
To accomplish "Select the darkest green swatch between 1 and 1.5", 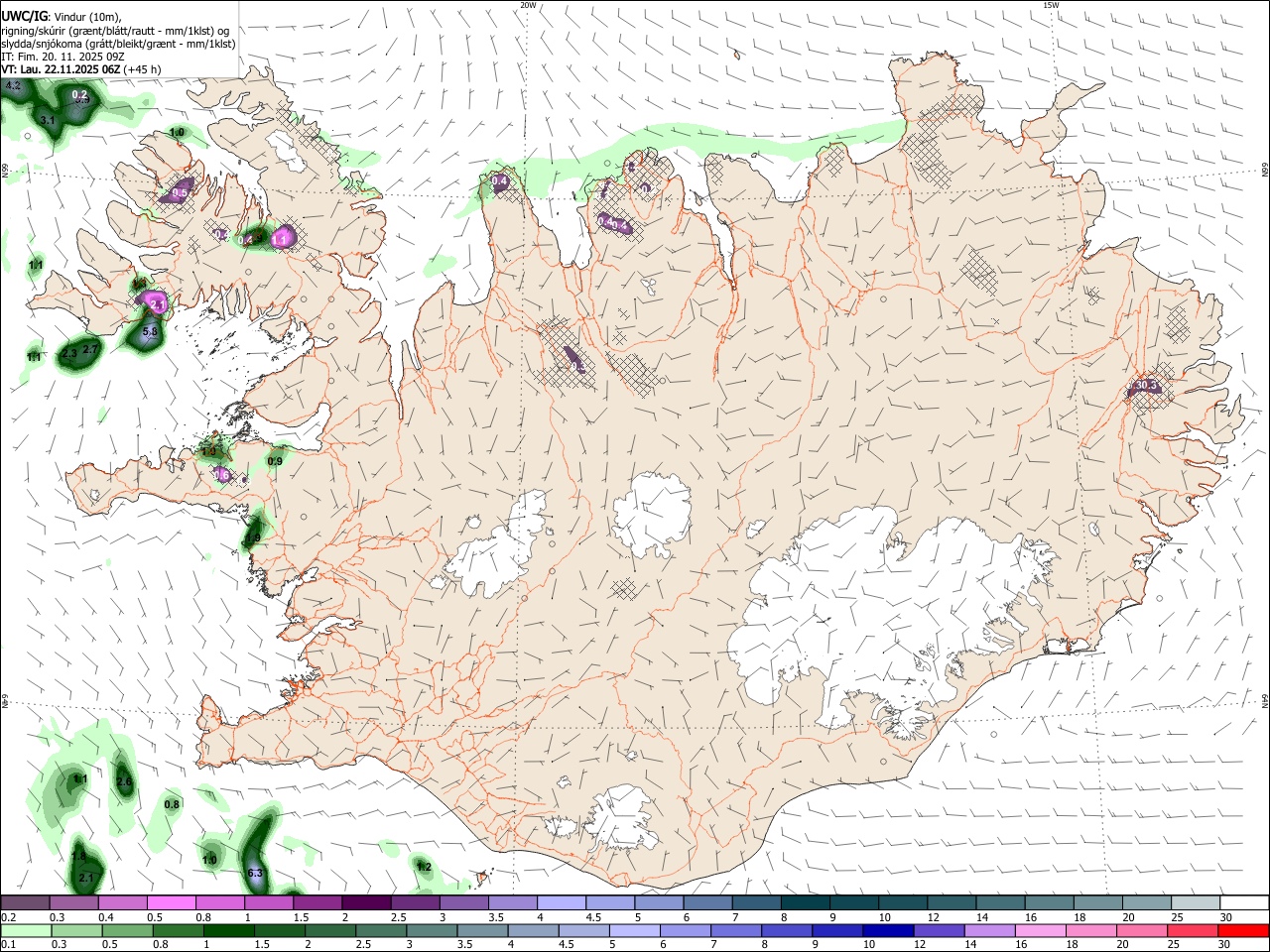I will point(228,930).
